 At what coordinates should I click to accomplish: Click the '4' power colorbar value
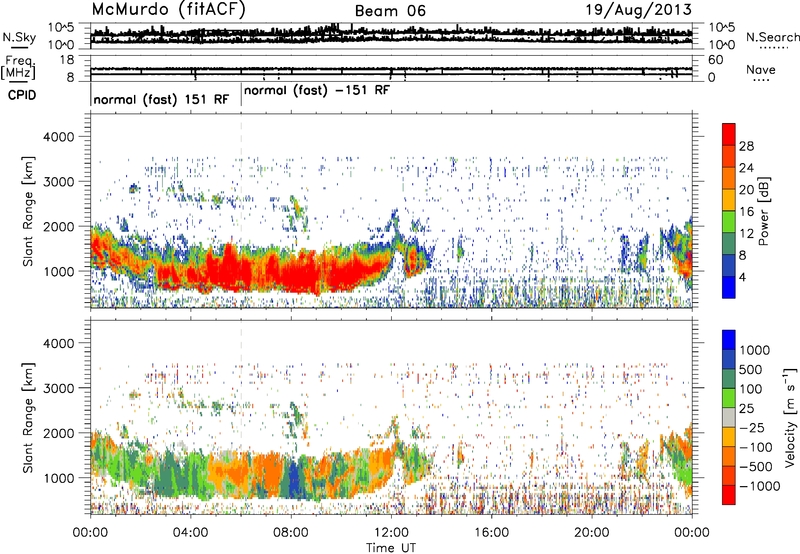743,277
